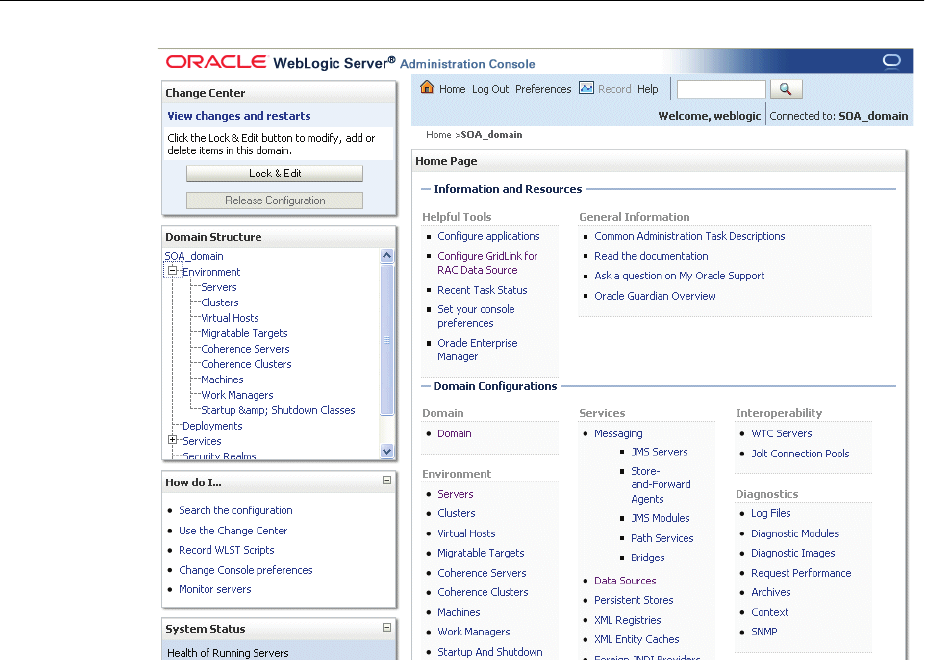Viewport: 925px width, 660px height.
Task: Open Jolt Connection Pools link
Action: (x=799, y=454)
